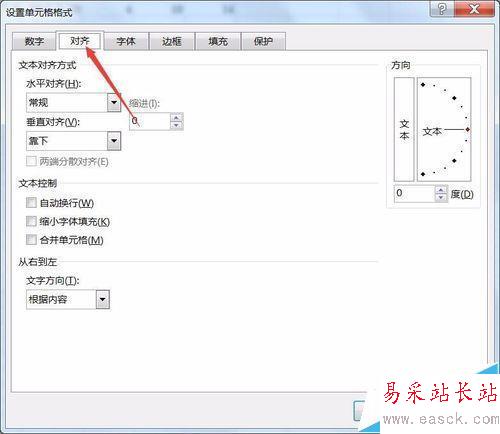The width and height of the screenshot is (500, 434).
Task: Enable the 自动换行 checkbox
Action: [31, 202]
